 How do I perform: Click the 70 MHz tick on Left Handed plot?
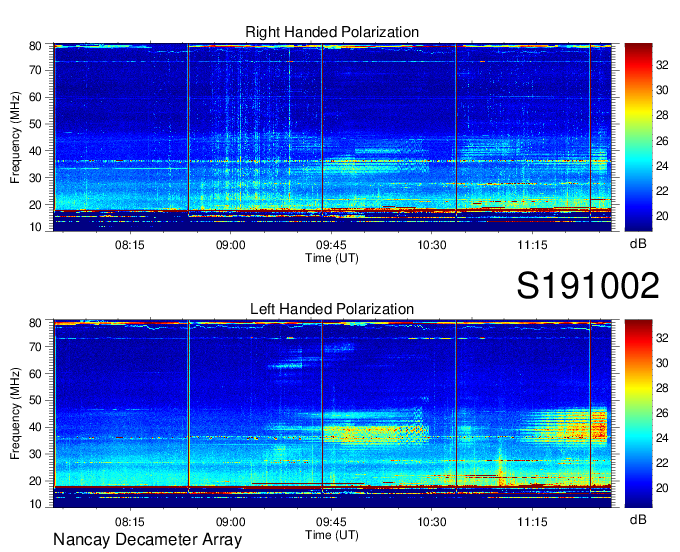click(35, 346)
